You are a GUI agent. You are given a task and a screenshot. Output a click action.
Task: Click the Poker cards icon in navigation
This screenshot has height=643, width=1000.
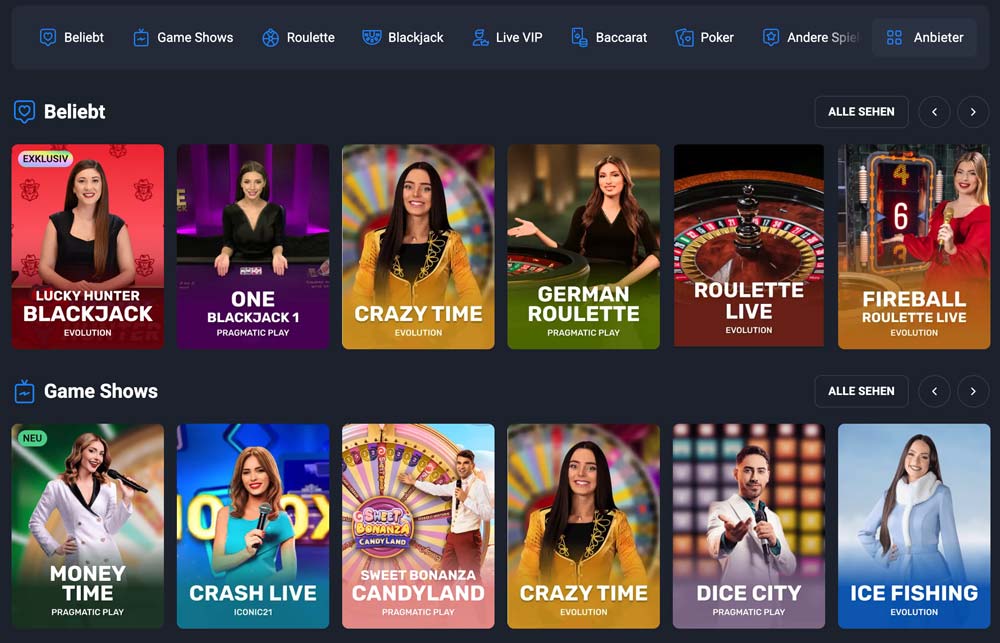pos(684,38)
